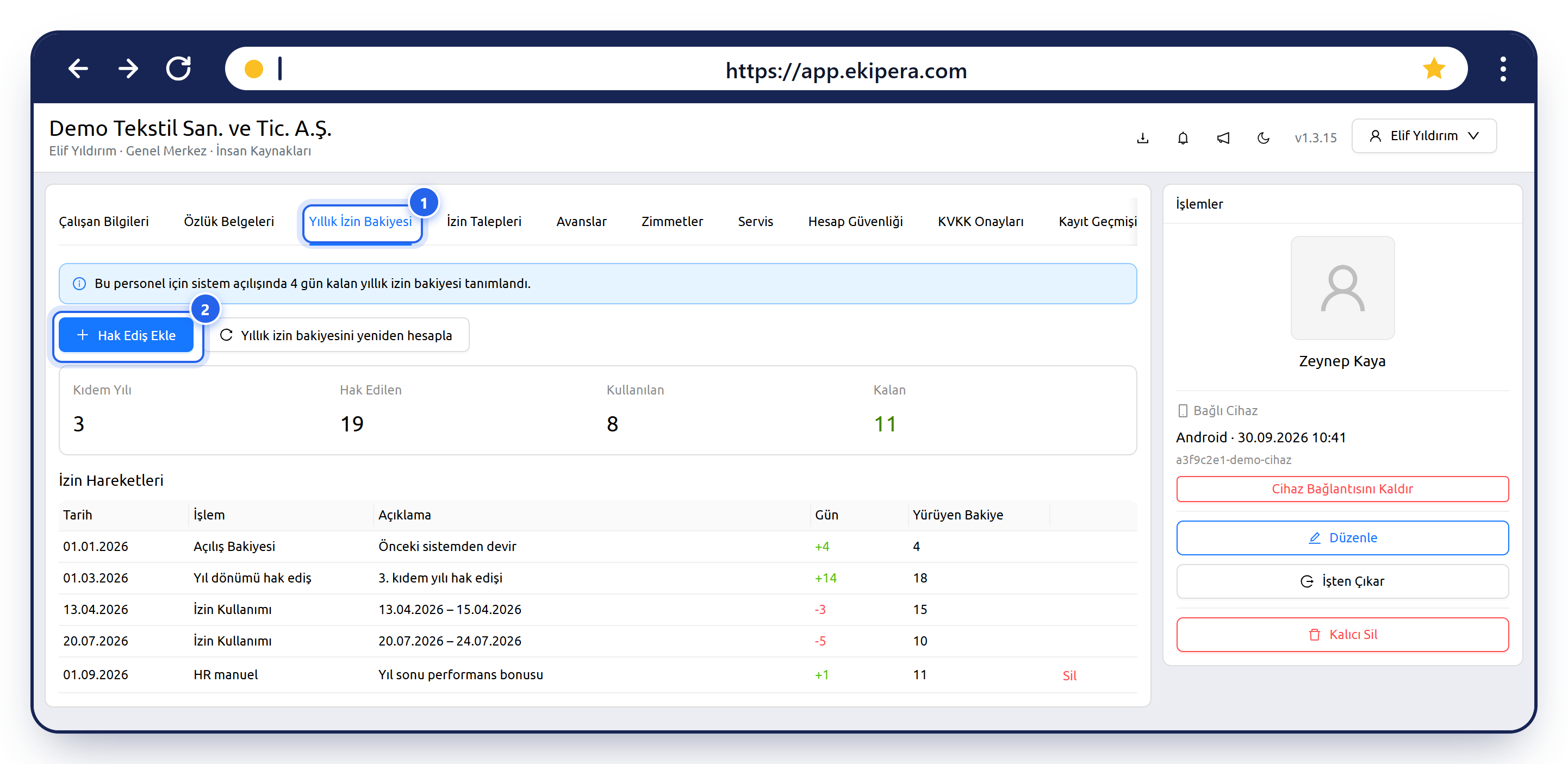The image size is (1568, 764).
Task: Click Yıllık izin bakiyesini yeniden hesapla
Action: click(337, 335)
